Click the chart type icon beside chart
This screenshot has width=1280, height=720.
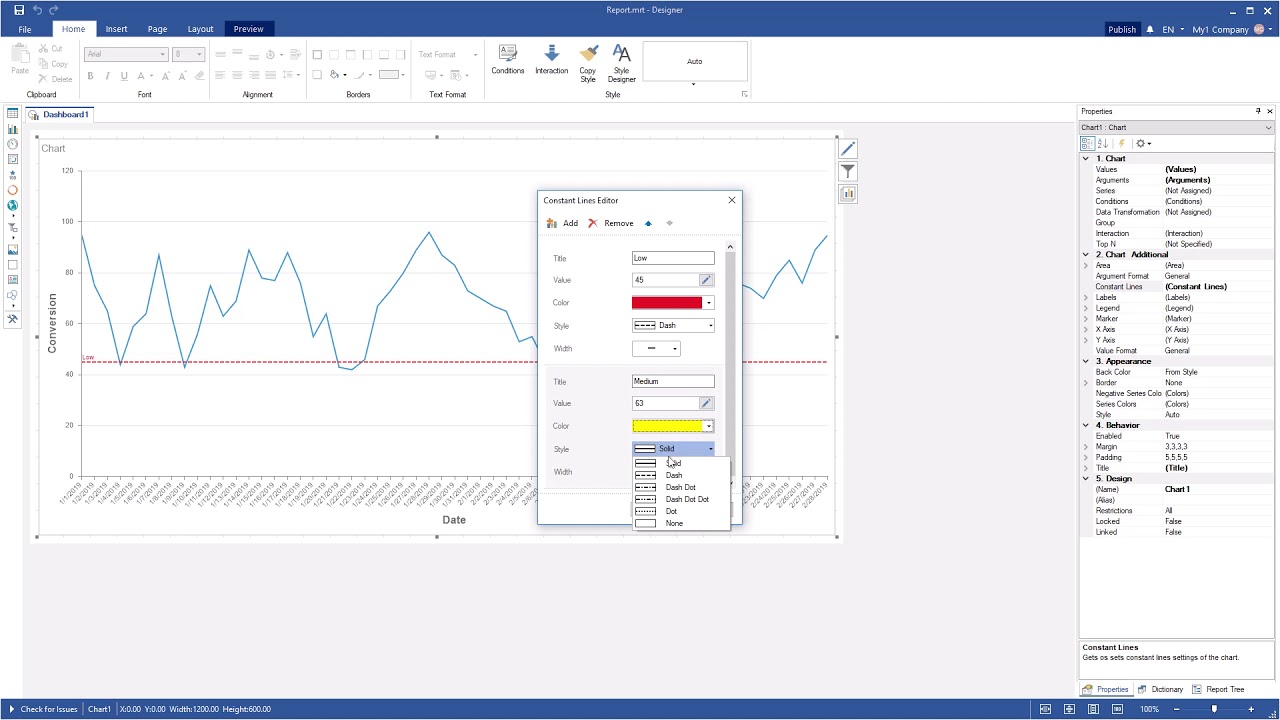coord(848,194)
